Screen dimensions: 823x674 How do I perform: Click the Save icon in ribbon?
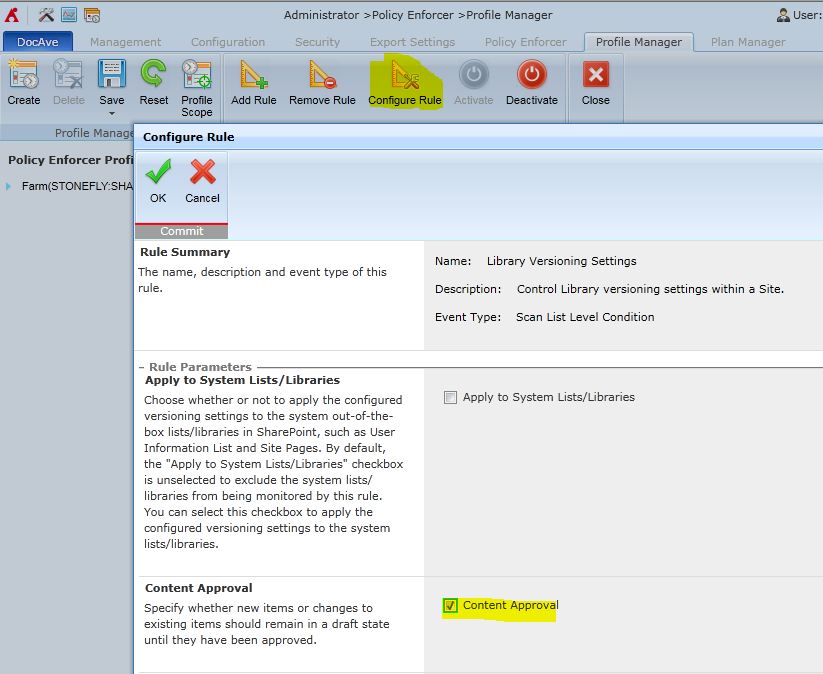pyautogui.click(x=111, y=76)
